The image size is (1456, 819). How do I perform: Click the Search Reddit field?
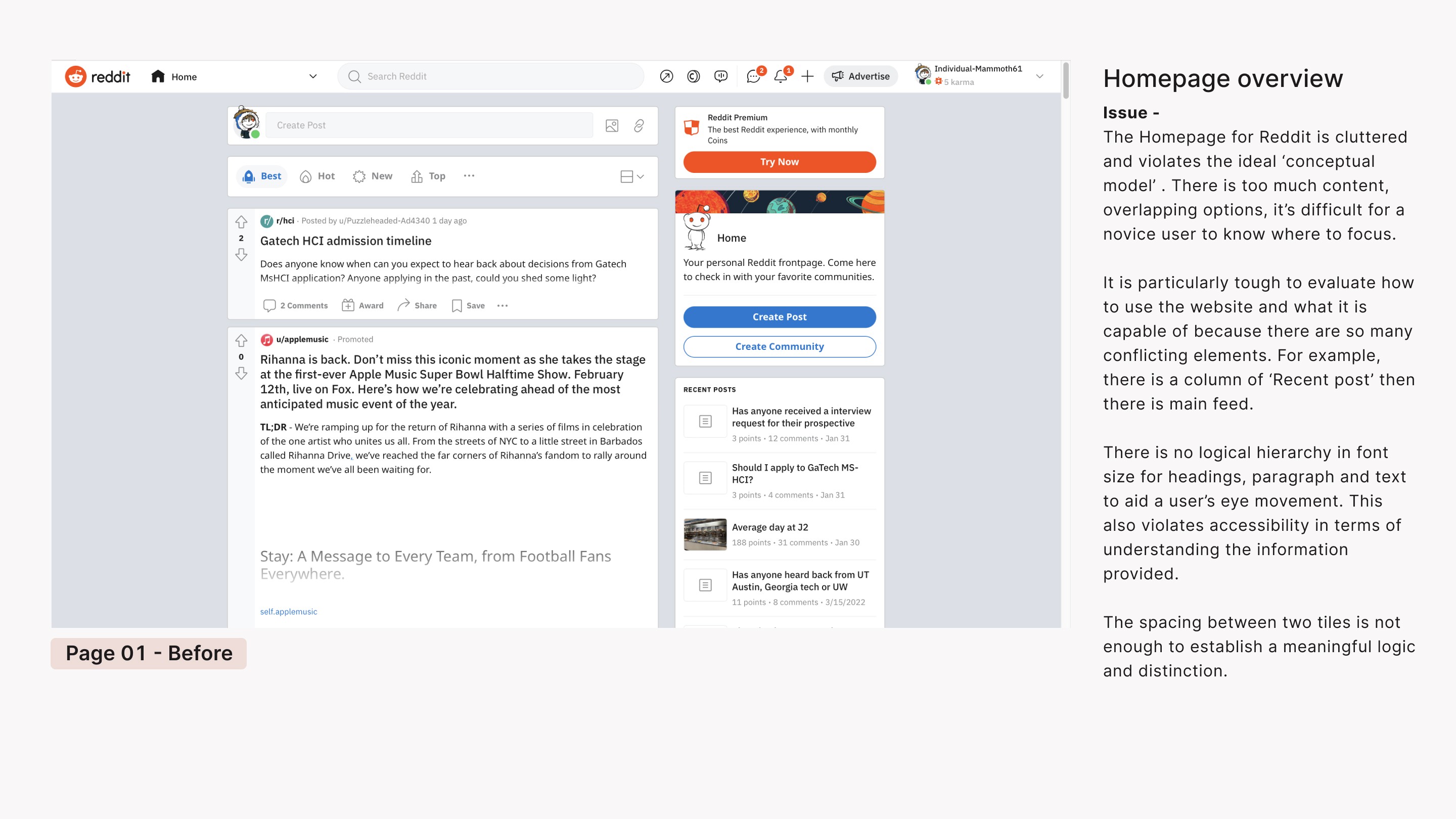[x=490, y=76]
